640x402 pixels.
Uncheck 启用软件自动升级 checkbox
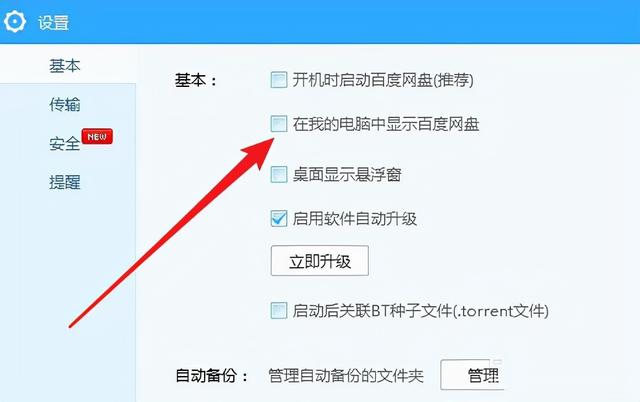pos(279,218)
